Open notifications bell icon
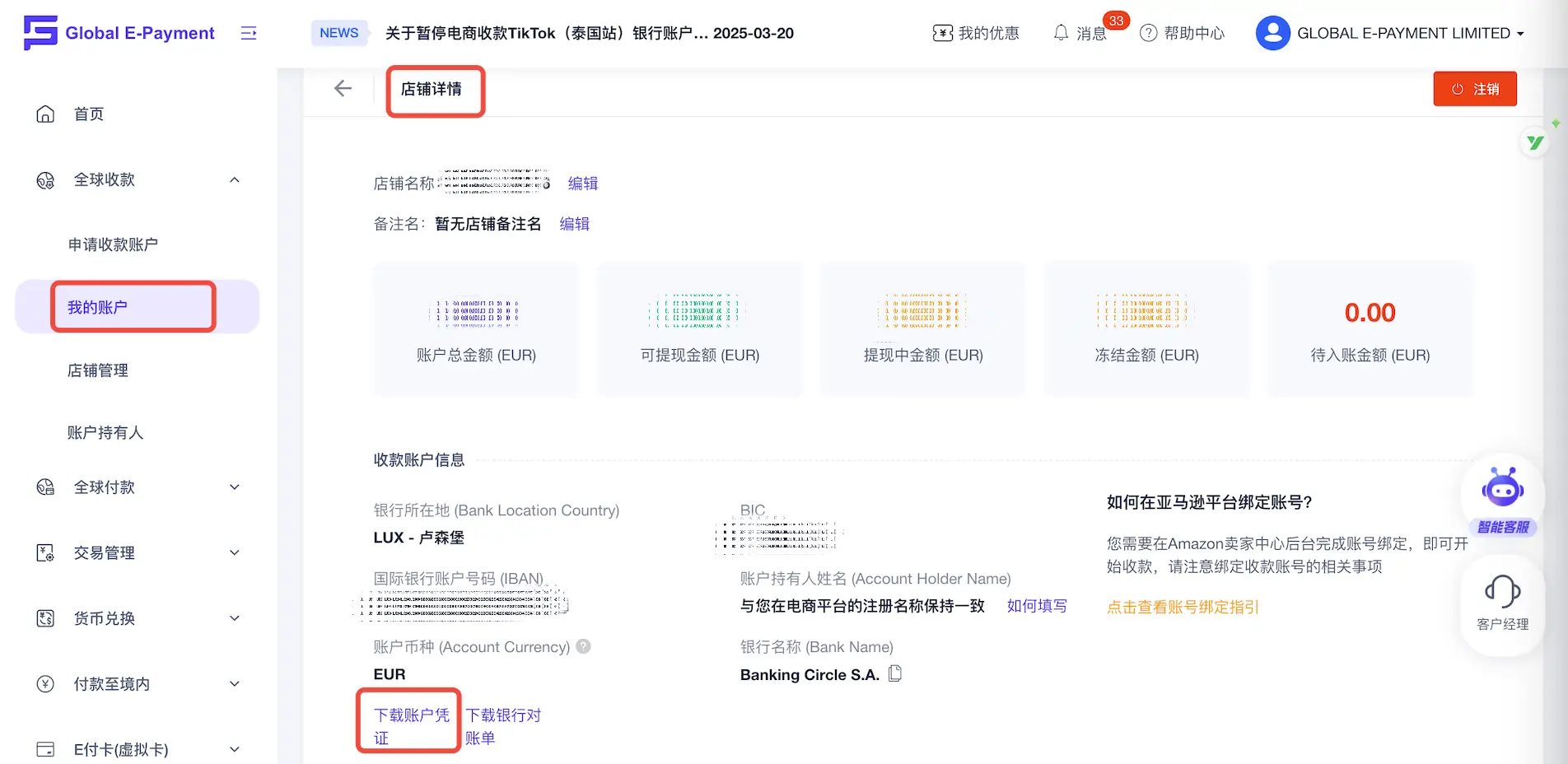Screen dimensions: 1568x764 [1061, 33]
